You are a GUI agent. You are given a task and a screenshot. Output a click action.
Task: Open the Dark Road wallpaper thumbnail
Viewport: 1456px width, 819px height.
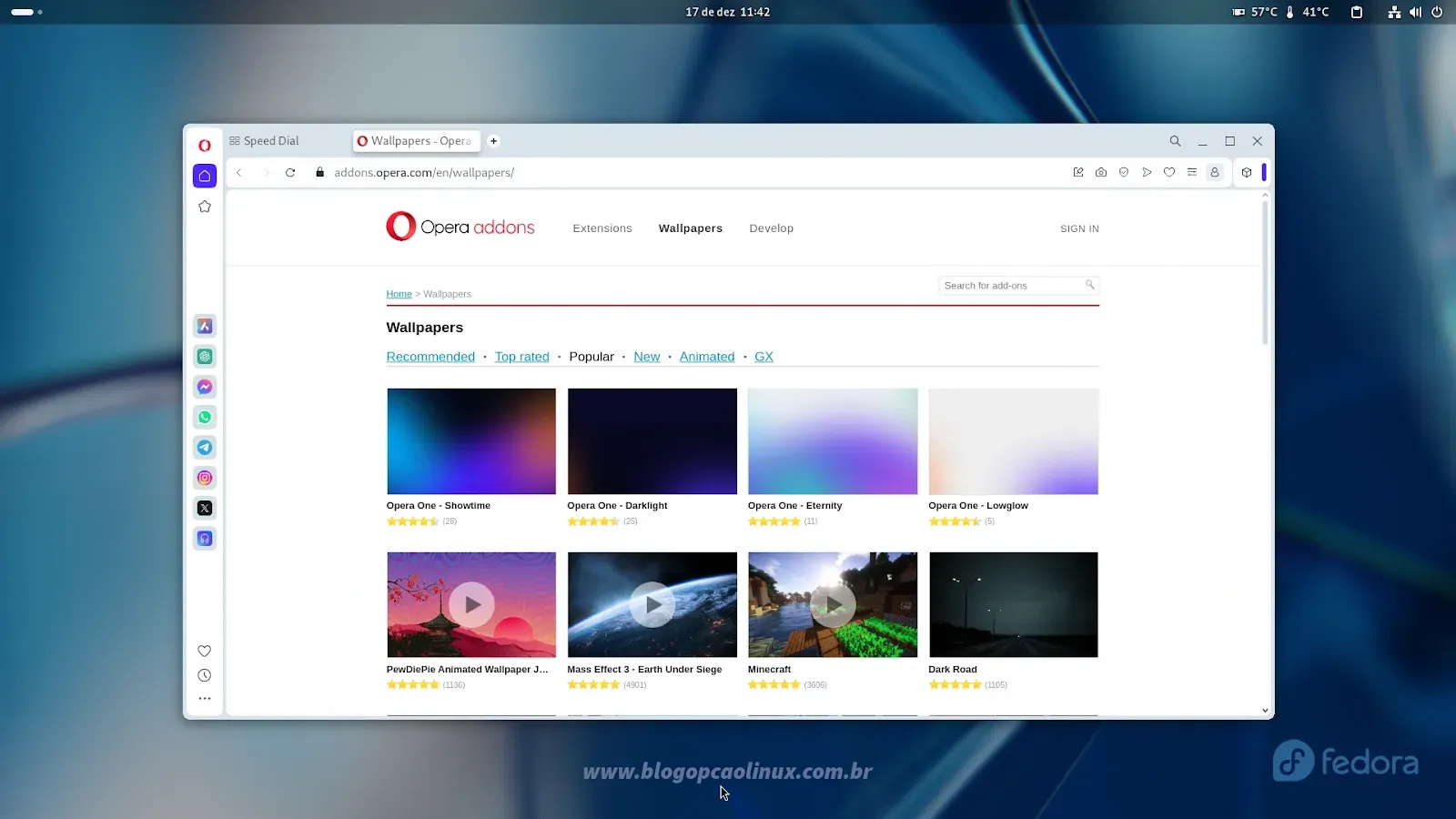click(1014, 604)
